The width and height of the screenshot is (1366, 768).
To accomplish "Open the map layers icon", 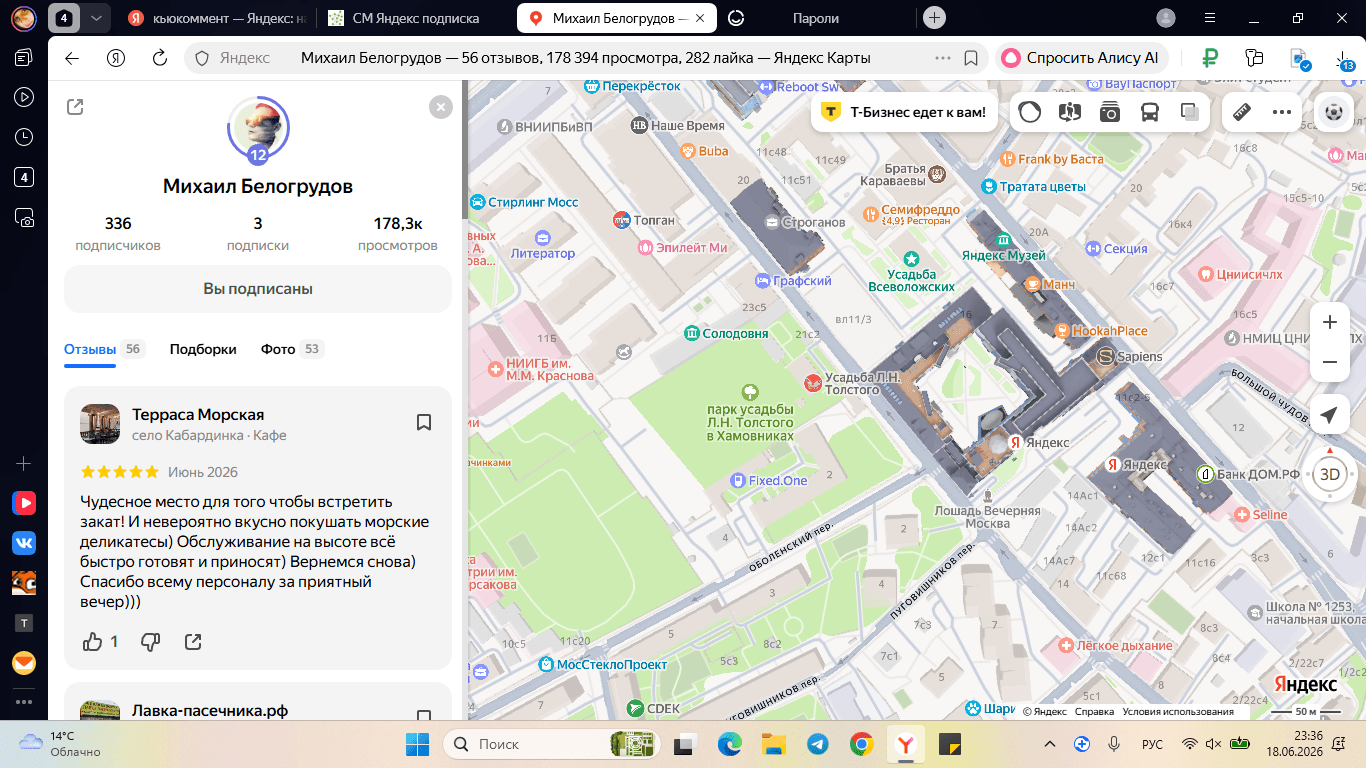I will [1190, 112].
